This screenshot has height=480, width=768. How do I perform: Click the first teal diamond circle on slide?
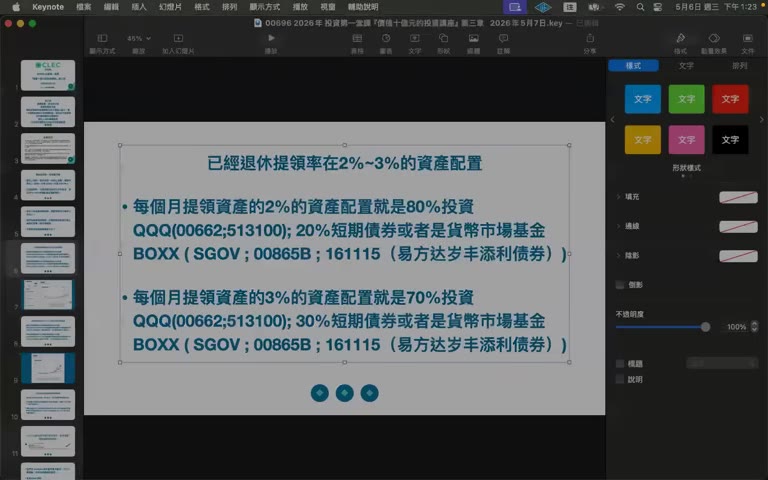click(319, 393)
